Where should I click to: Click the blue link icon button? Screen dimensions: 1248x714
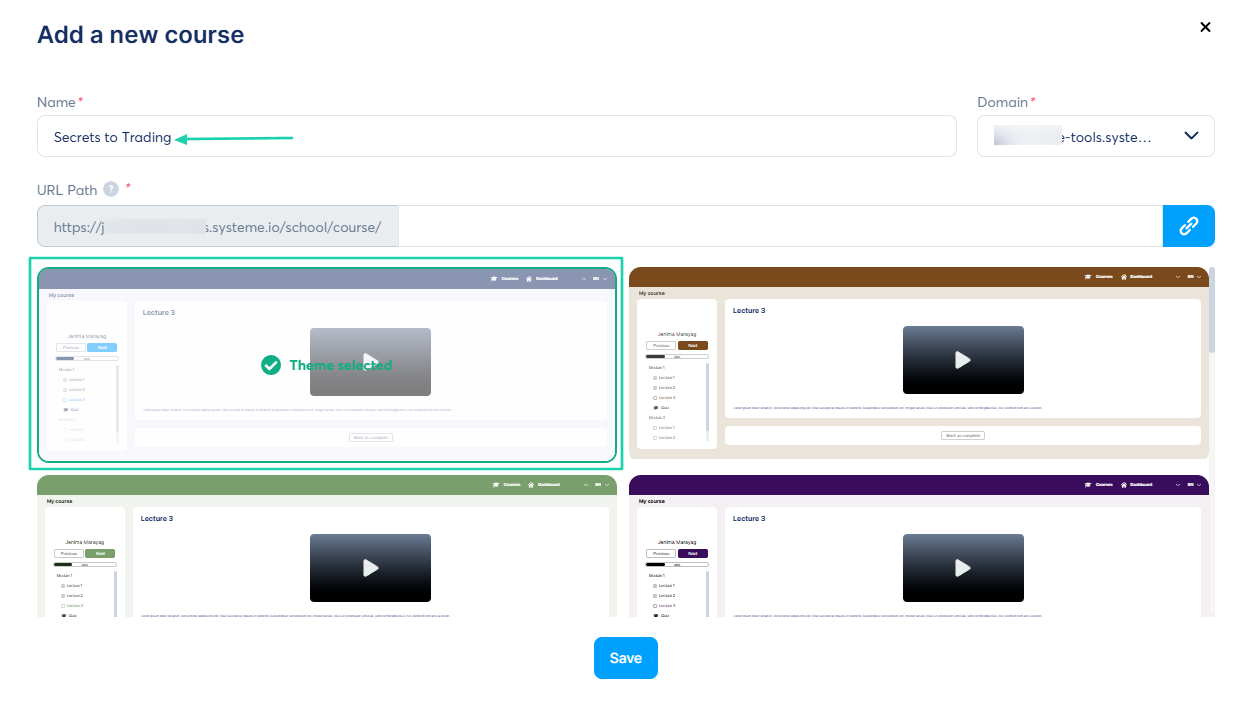point(1189,226)
